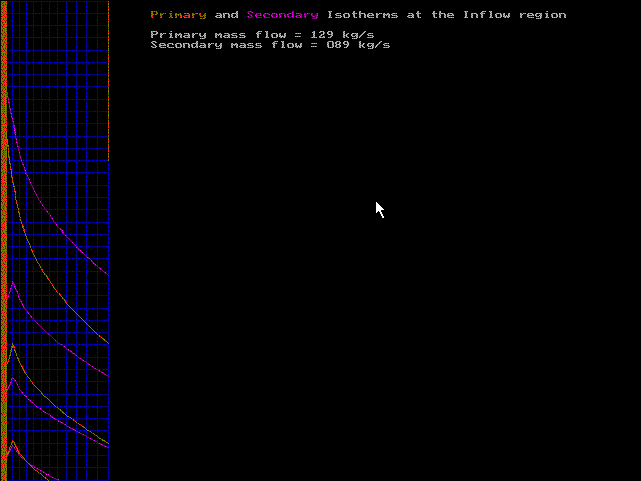
Task: Click the peak of the bottommost isotherm
Action: pyautogui.click(x=12, y=440)
